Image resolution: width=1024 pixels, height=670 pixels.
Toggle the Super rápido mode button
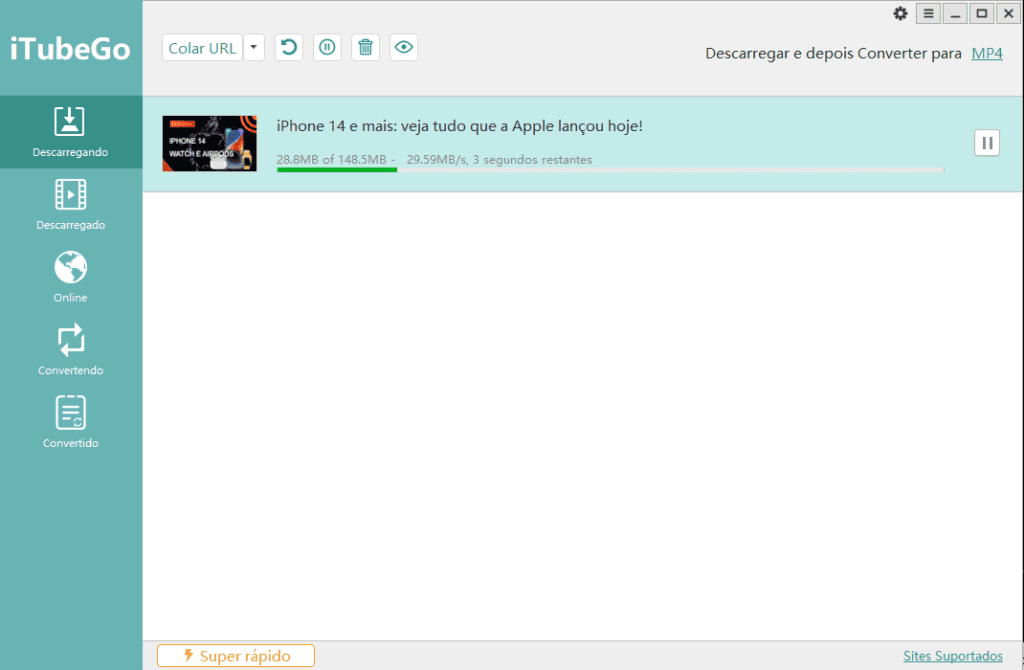(x=236, y=656)
